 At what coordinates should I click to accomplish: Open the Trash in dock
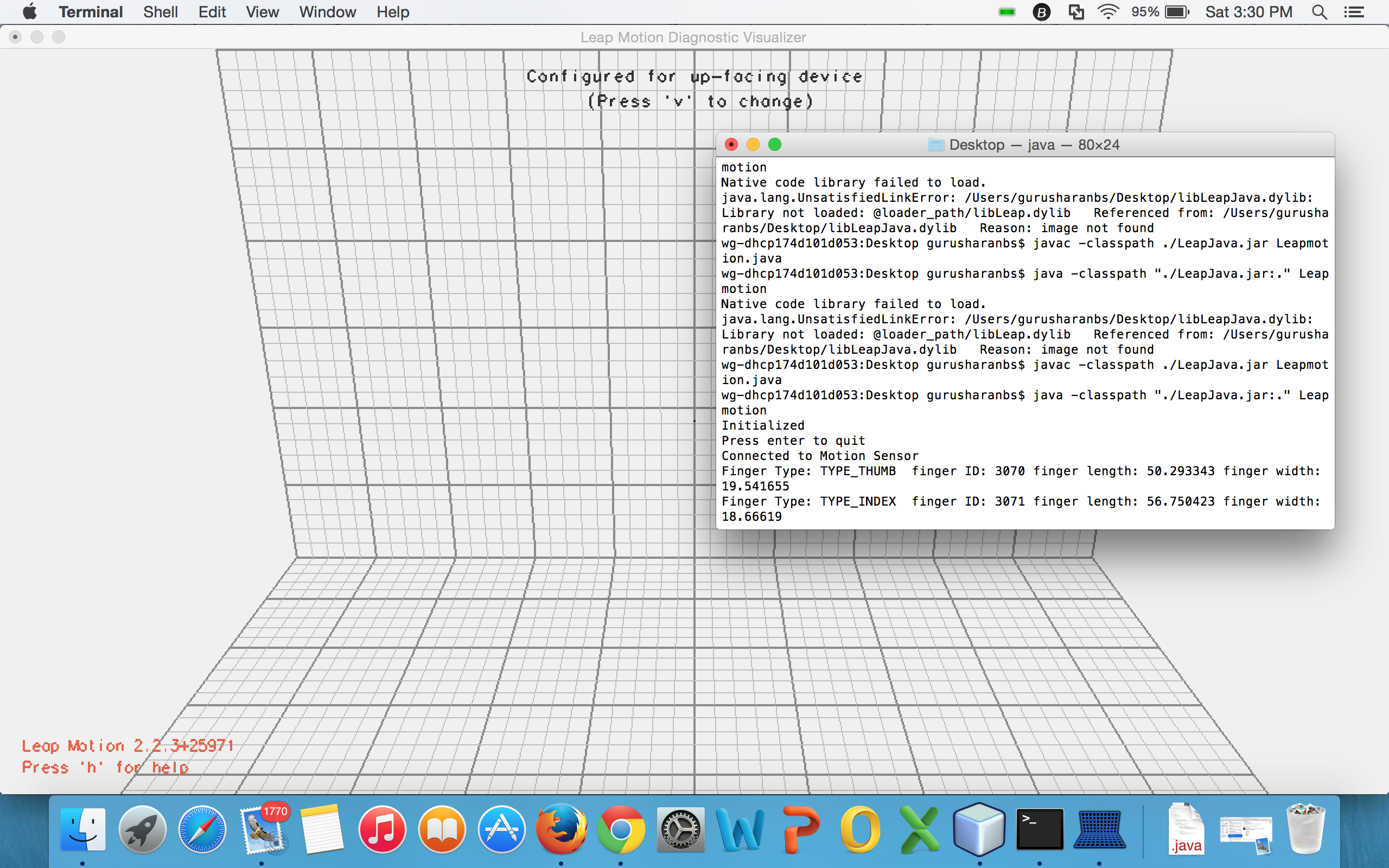(x=1306, y=829)
